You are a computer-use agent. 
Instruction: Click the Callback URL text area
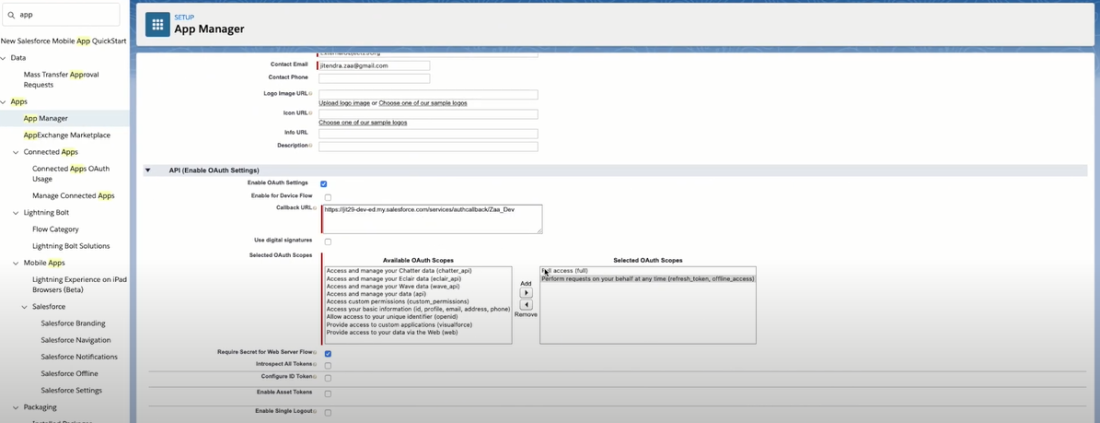pos(432,219)
